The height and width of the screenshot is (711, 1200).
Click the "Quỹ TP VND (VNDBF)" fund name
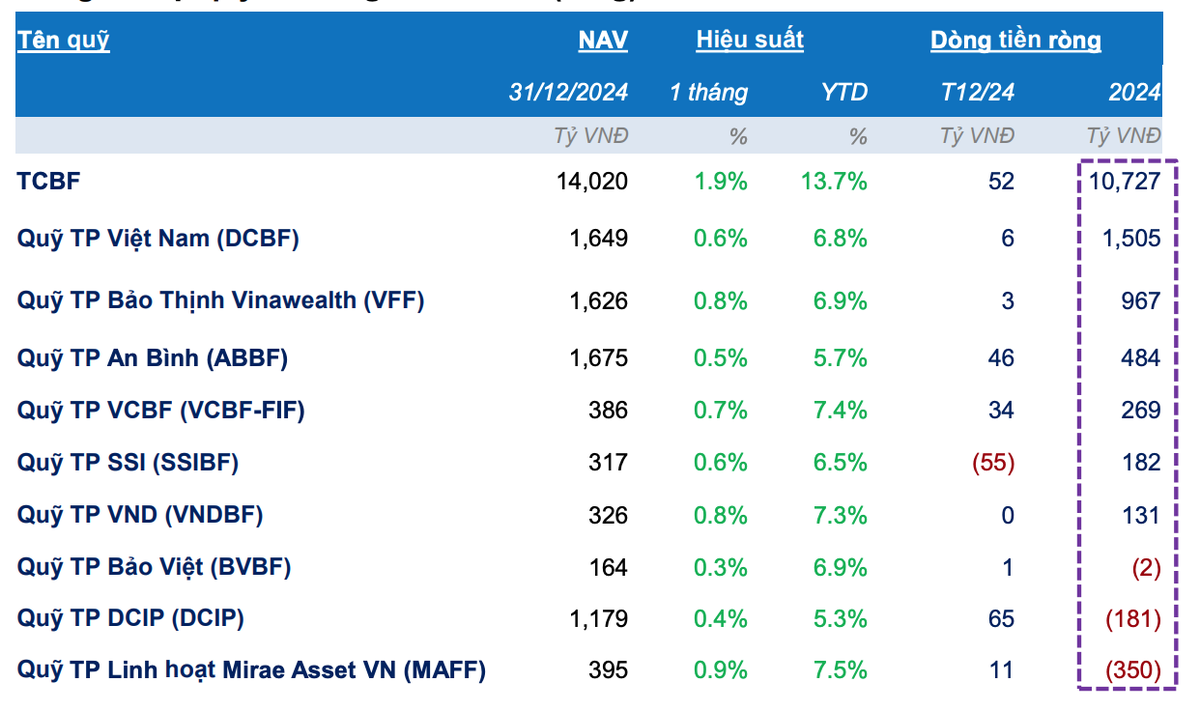coord(140,515)
